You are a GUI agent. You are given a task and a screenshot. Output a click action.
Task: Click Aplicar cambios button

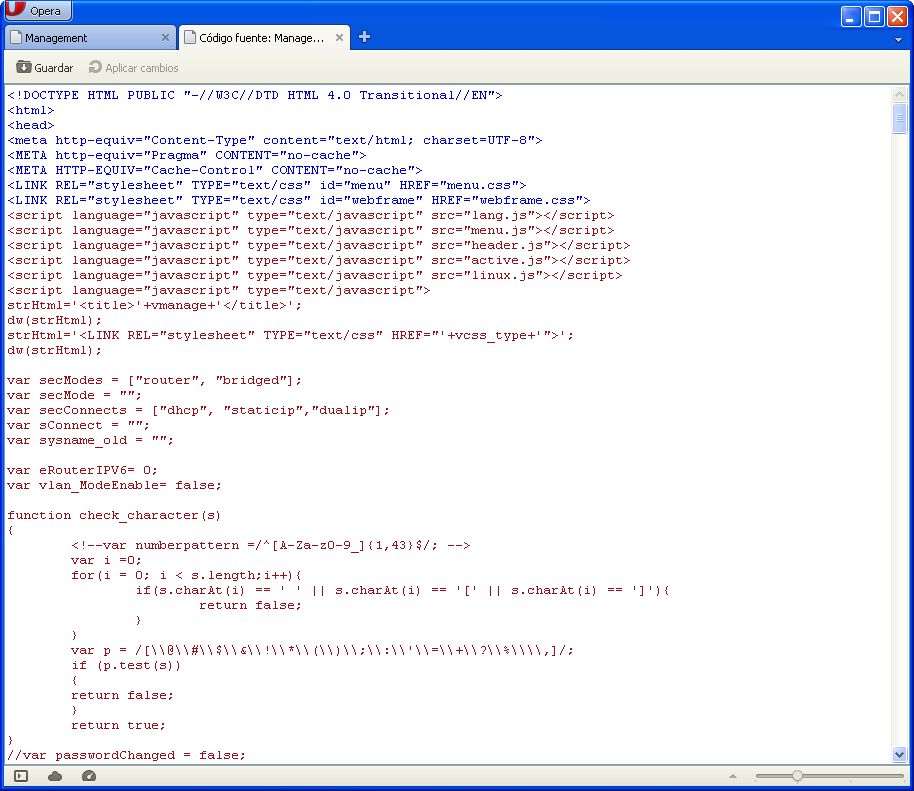[133, 68]
